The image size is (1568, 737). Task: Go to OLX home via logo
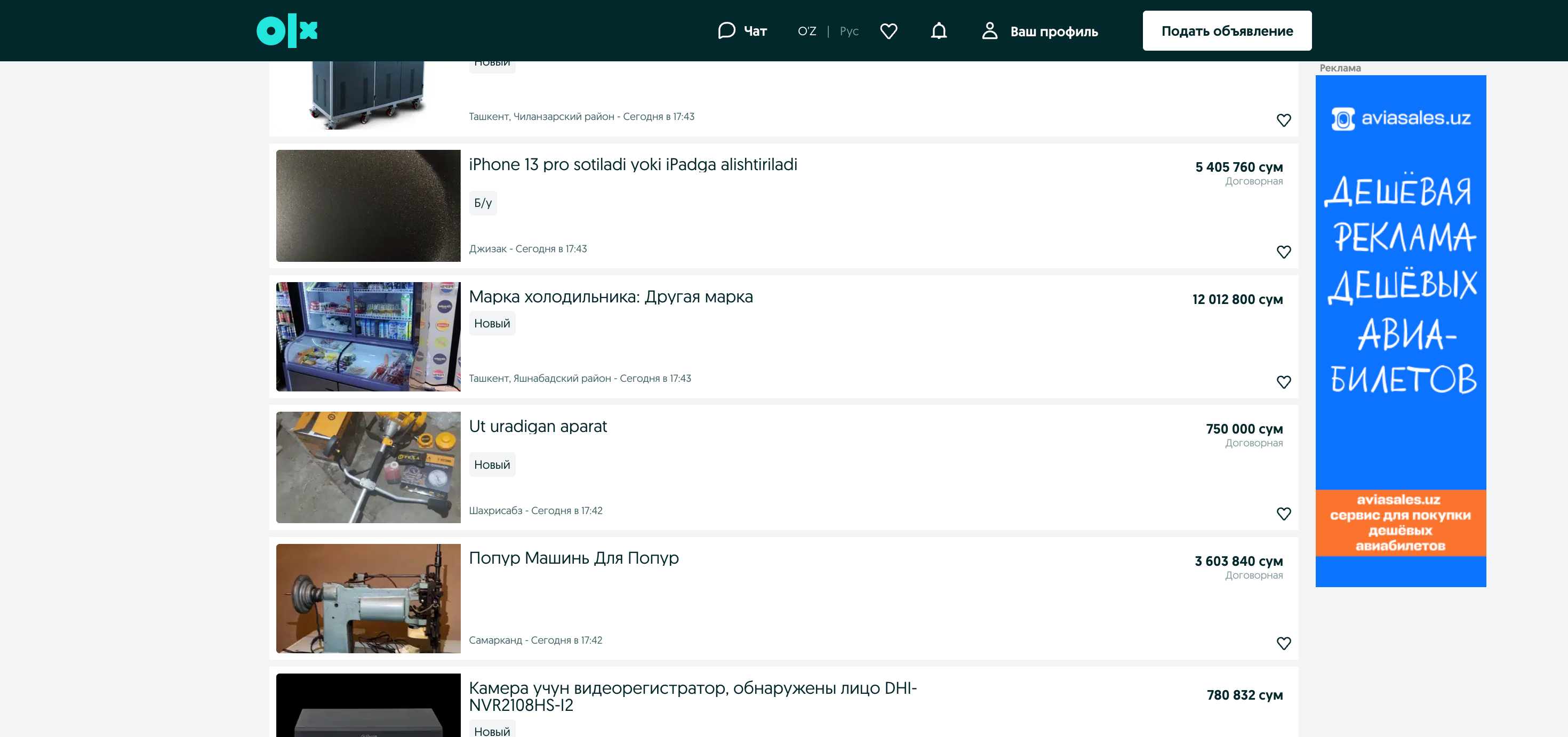point(287,30)
